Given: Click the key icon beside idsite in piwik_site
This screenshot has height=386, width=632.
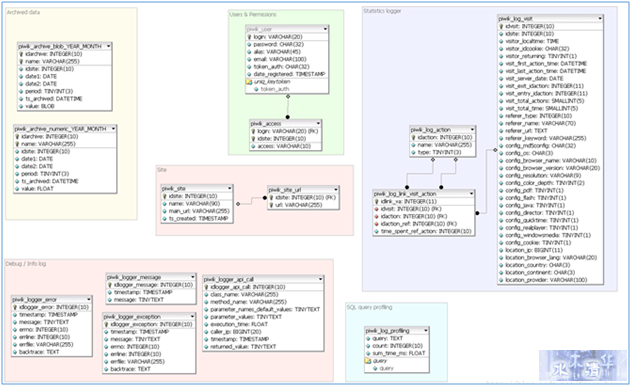Looking at the screenshot, I should coord(164,196).
